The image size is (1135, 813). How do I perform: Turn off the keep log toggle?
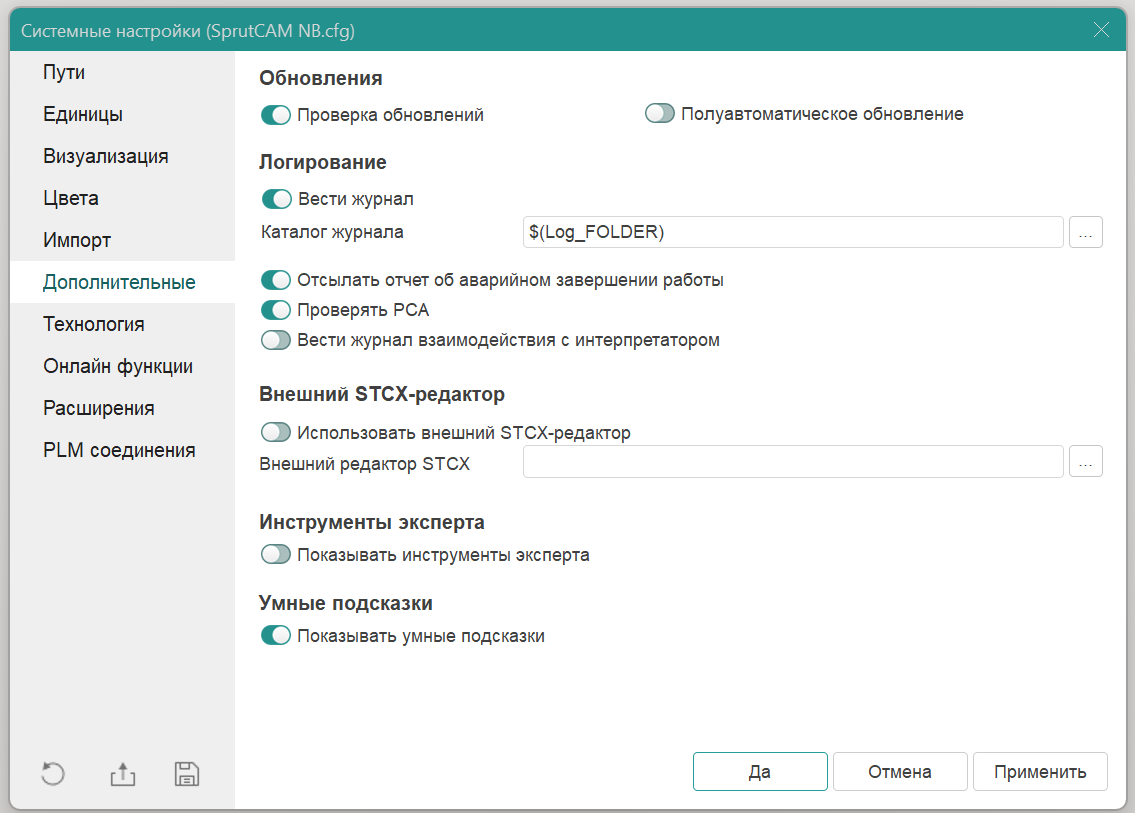[x=275, y=199]
